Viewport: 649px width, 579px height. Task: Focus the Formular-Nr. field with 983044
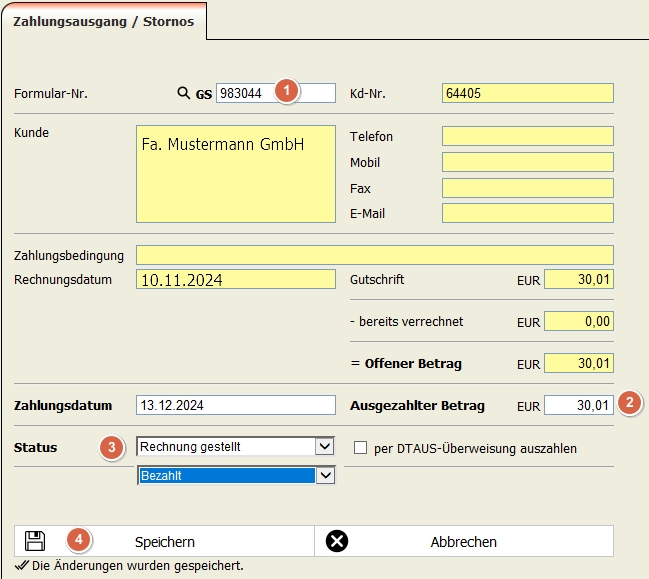click(x=276, y=93)
